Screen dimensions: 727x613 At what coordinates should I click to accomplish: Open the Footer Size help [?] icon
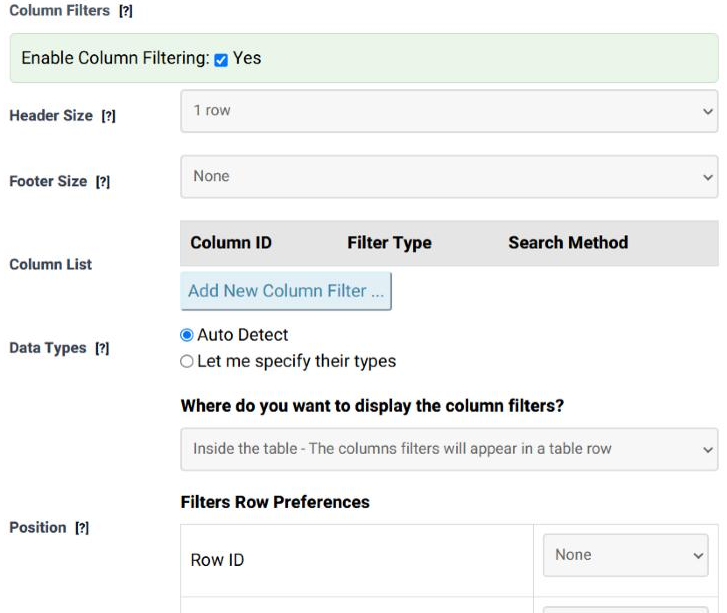[x=103, y=181]
